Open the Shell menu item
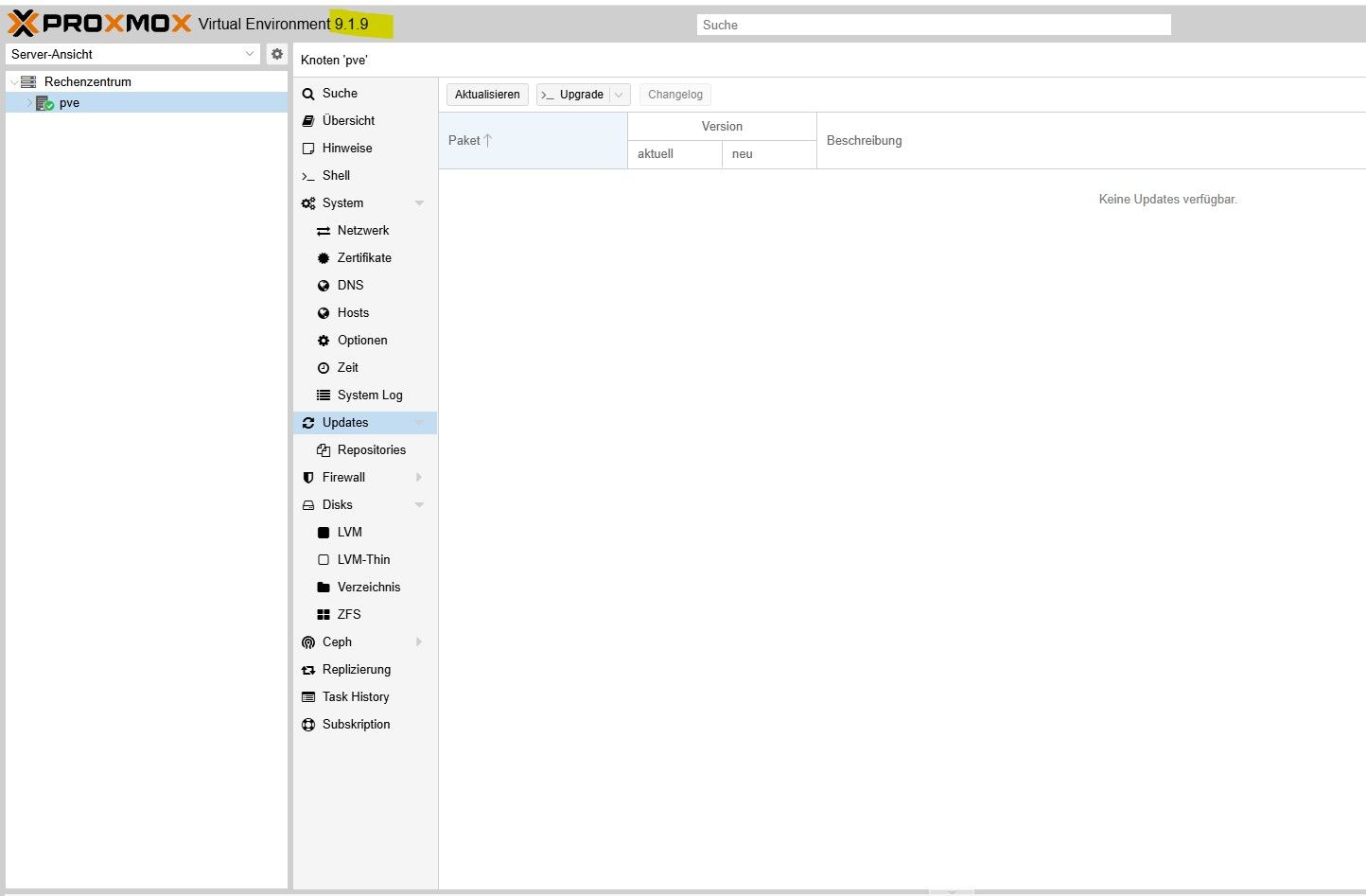The image size is (1366, 896). (x=365, y=176)
